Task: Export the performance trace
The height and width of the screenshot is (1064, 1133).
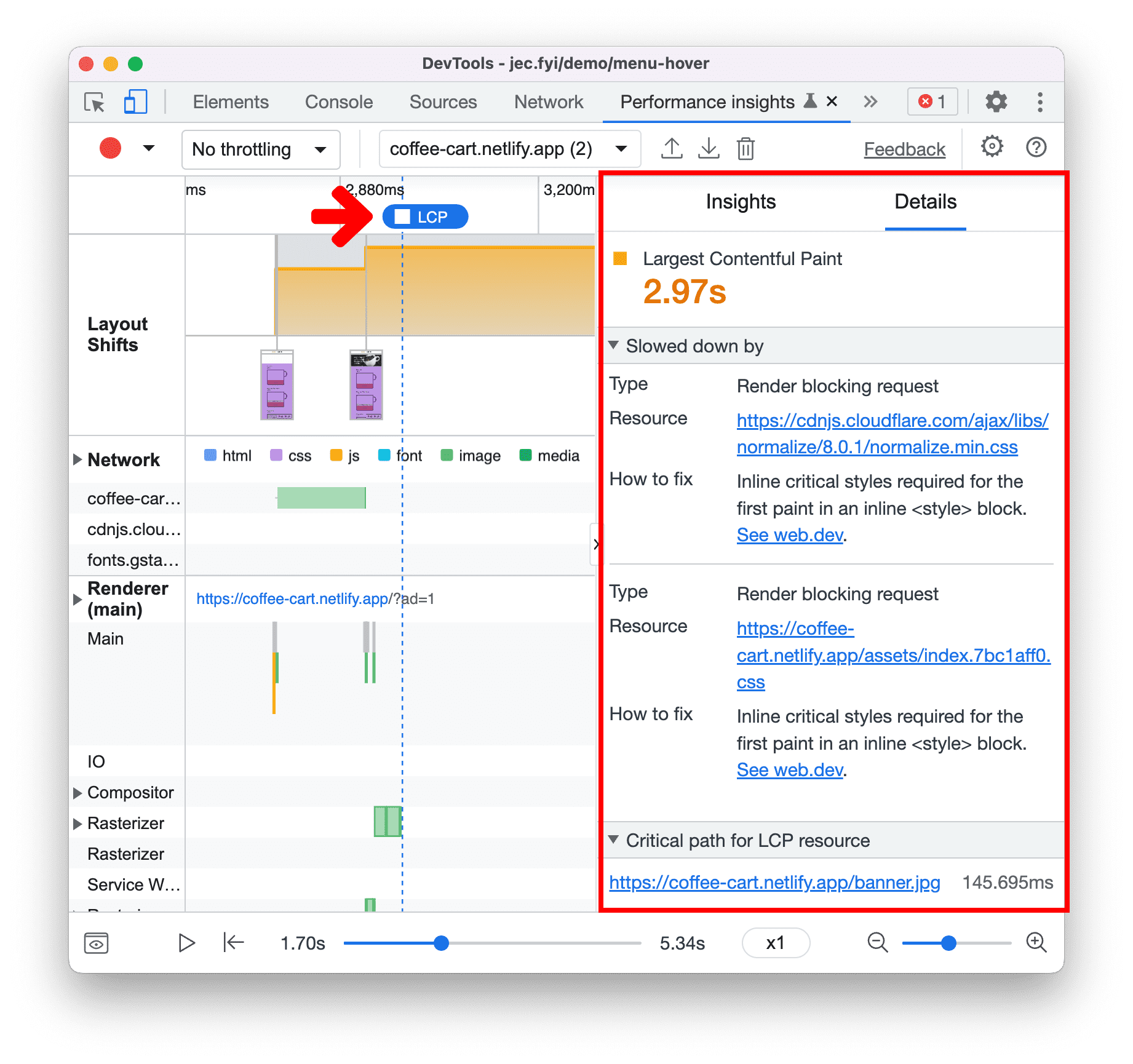Action: [672, 148]
